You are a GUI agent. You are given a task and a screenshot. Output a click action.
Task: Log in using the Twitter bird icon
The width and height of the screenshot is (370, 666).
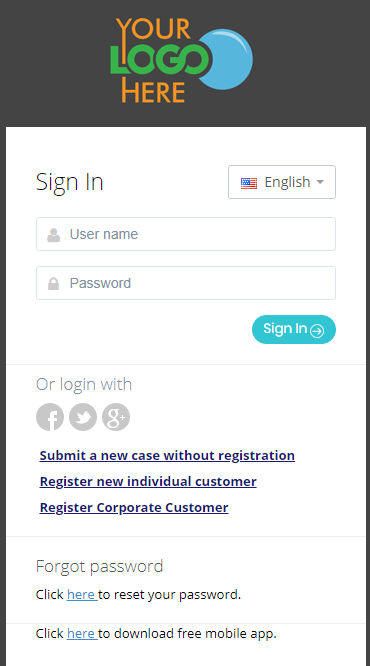click(83, 417)
